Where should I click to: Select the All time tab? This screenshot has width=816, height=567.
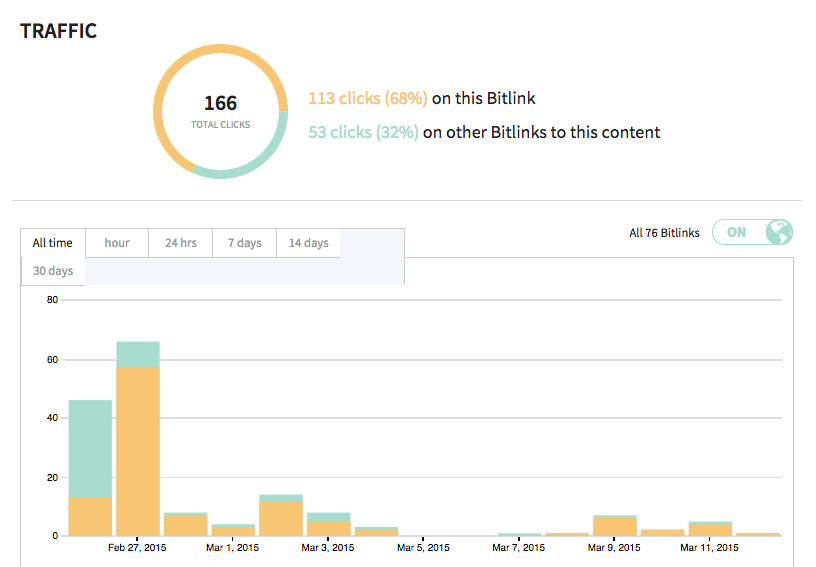tap(53, 243)
